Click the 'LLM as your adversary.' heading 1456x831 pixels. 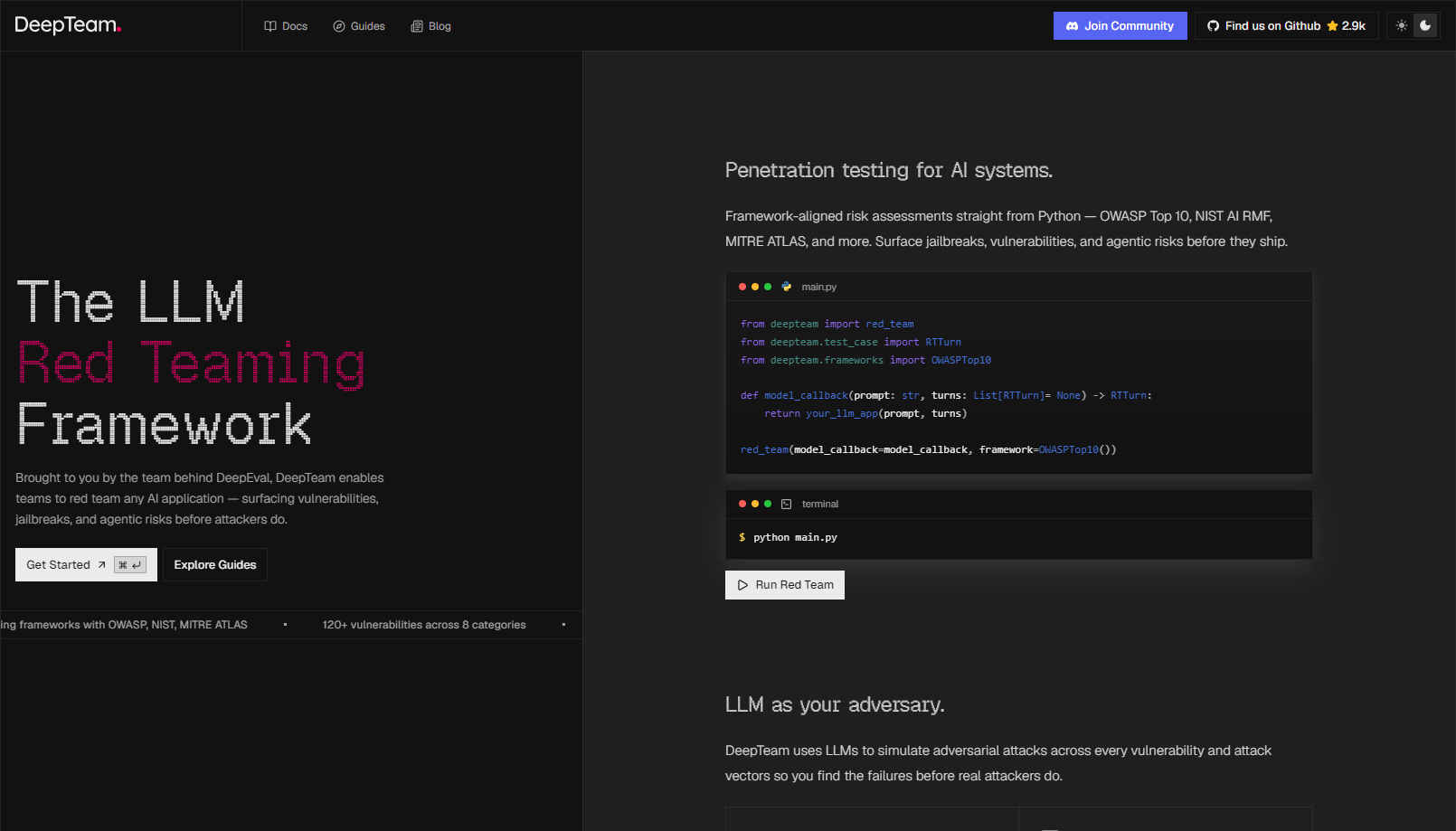pyautogui.click(x=835, y=704)
